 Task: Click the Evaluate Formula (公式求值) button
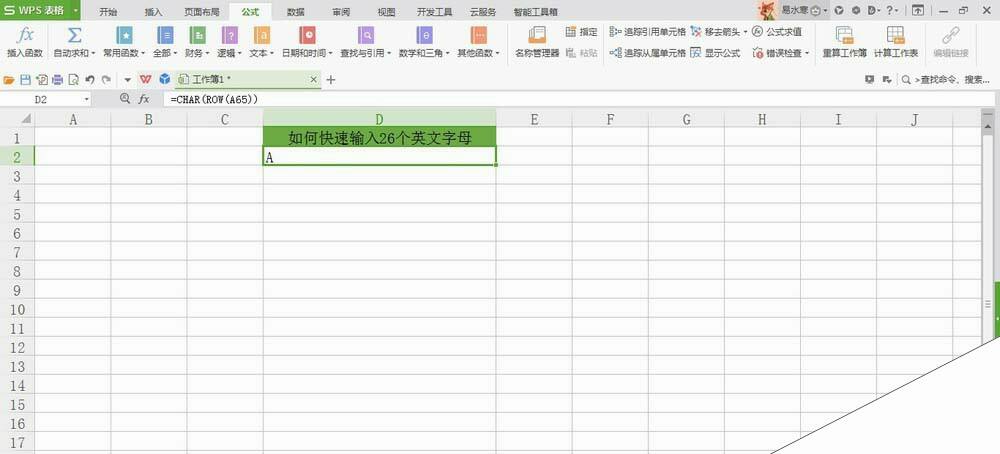(x=777, y=31)
